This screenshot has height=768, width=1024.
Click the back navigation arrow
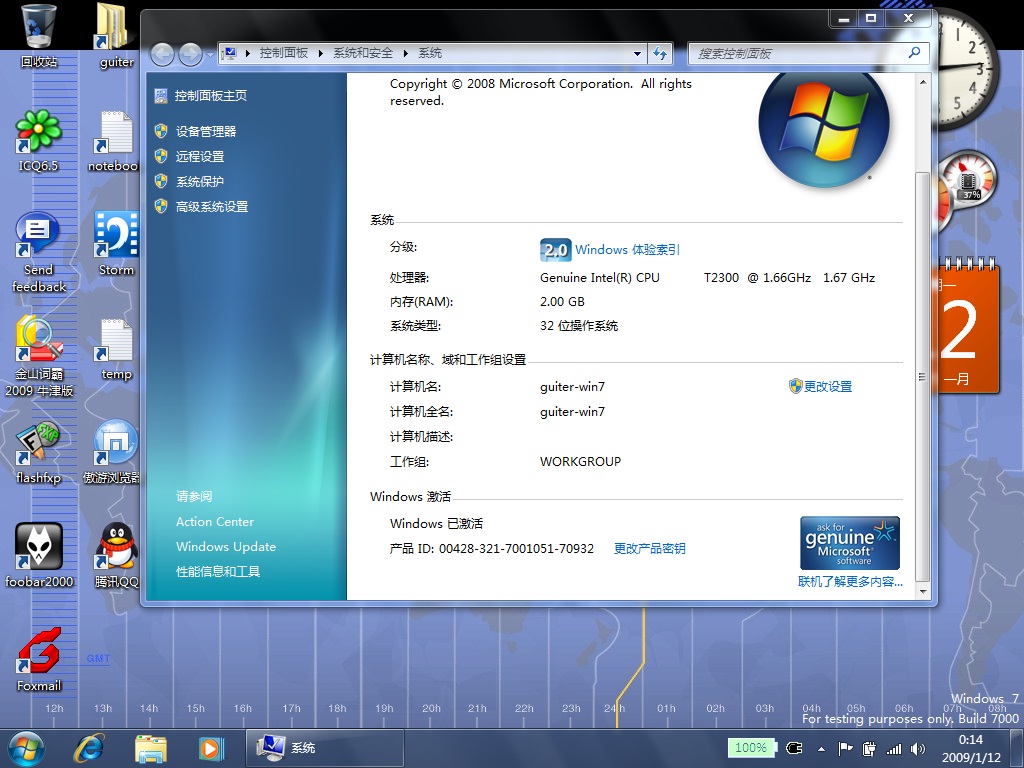pyautogui.click(x=163, y=54)
